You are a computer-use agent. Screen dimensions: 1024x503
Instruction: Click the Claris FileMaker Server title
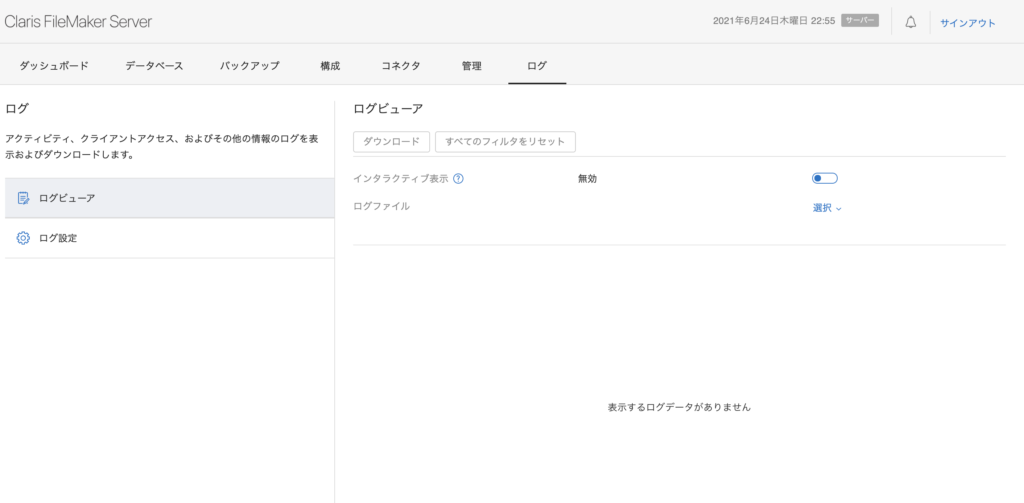(x=79, y=21)
